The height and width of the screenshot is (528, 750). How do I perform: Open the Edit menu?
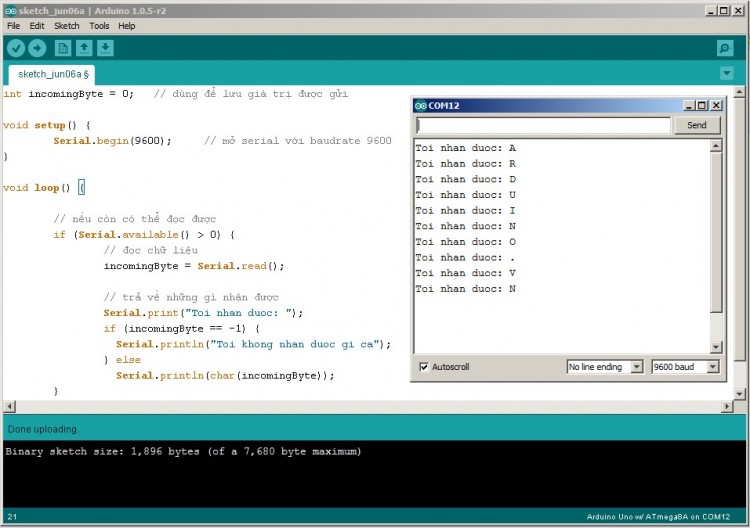[37, 26]
